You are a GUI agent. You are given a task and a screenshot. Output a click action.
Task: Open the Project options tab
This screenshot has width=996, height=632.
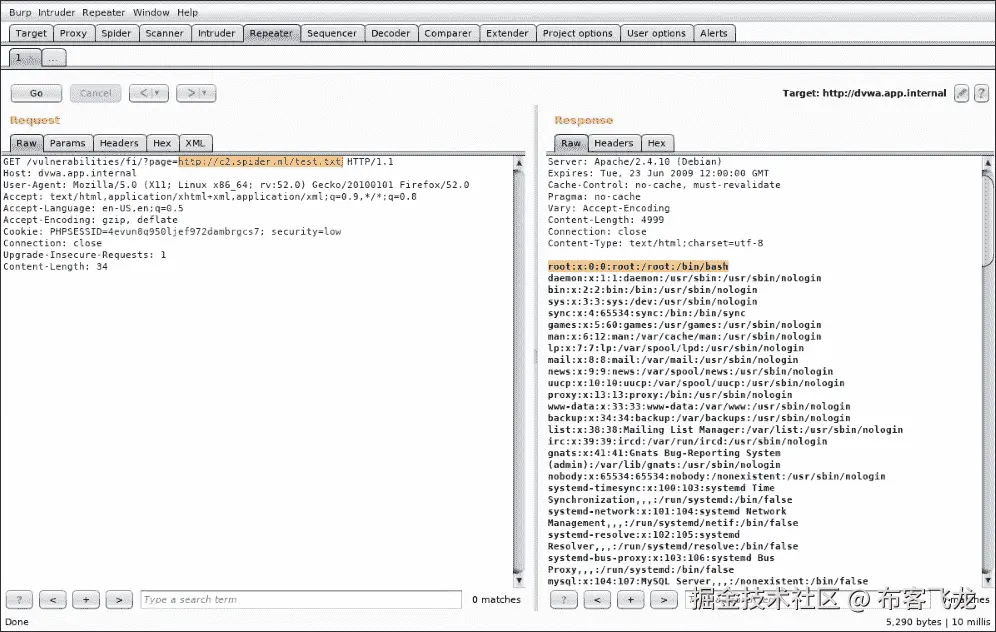point(577,33)
